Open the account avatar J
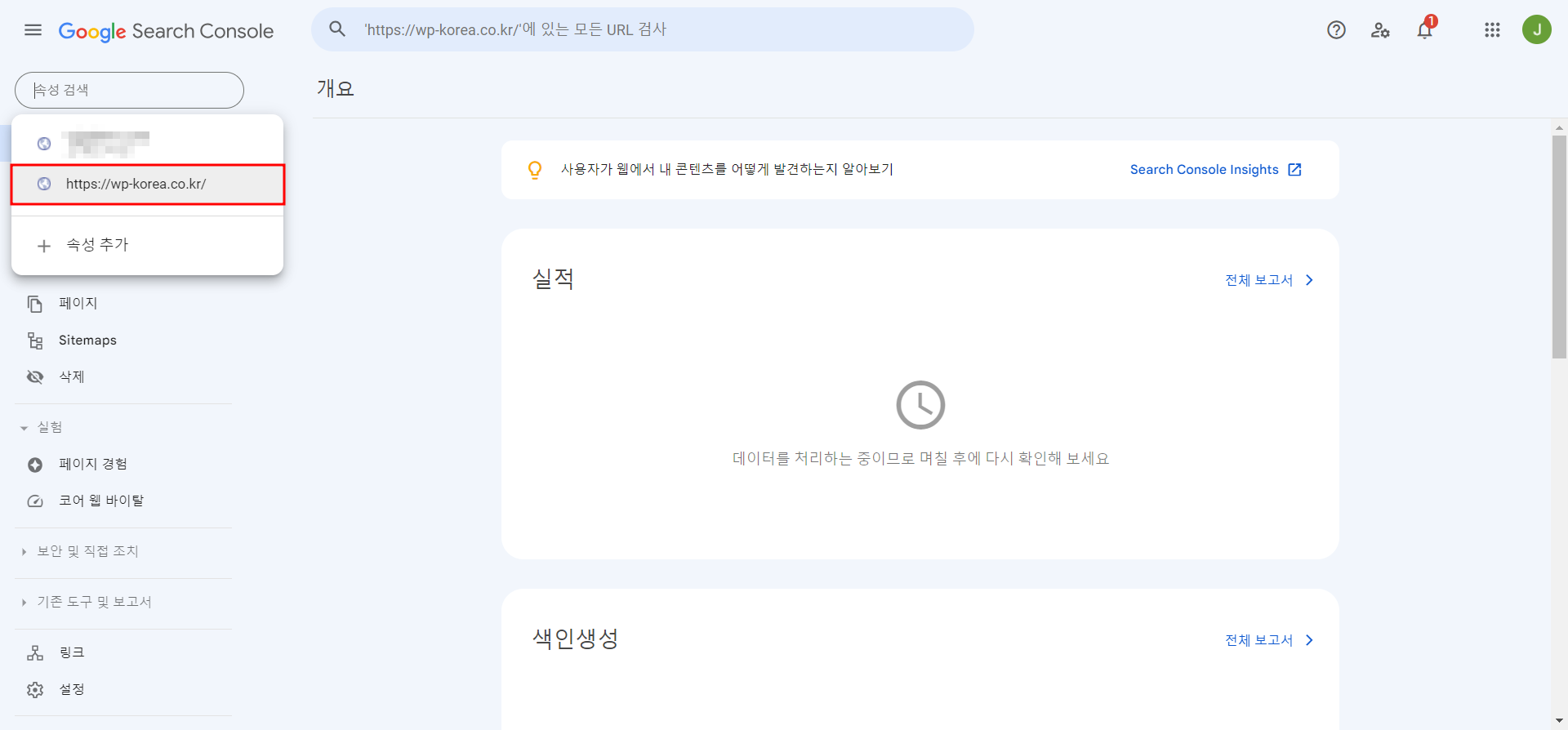Viewport: 1568px width, 730px height. point(1536,29)
